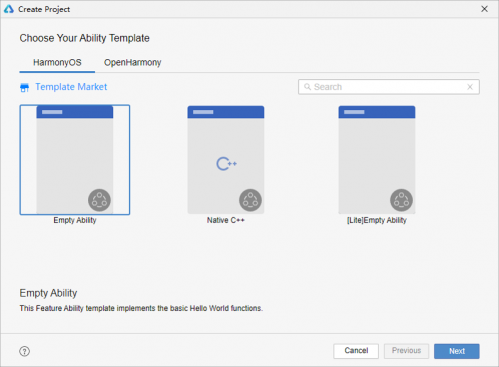This screenshot has height=367, width=499.
Task: Click the 'Empty Ability' description heading
Action: pos(48,293)
